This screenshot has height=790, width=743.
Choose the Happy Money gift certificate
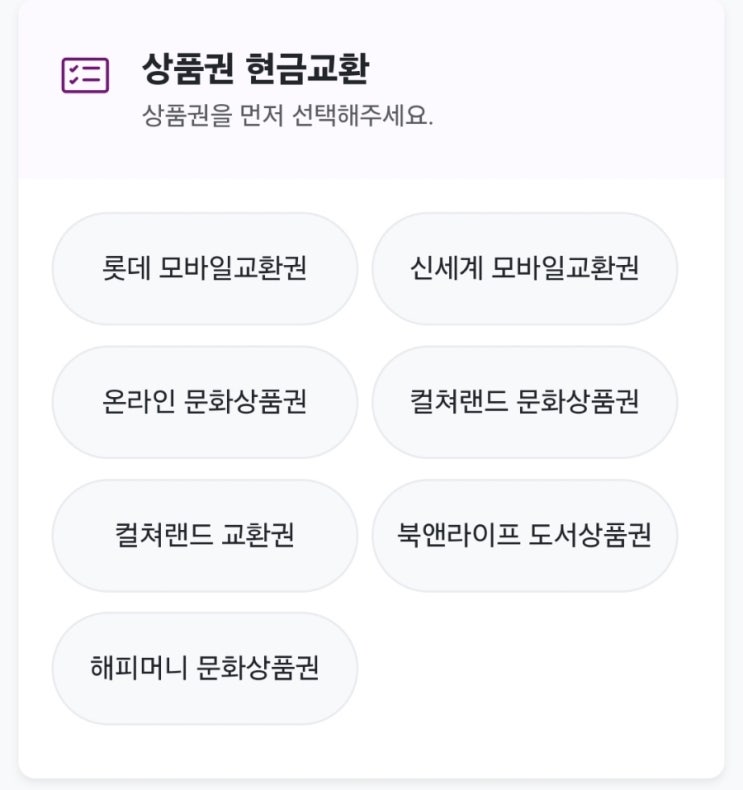point(204,668)
